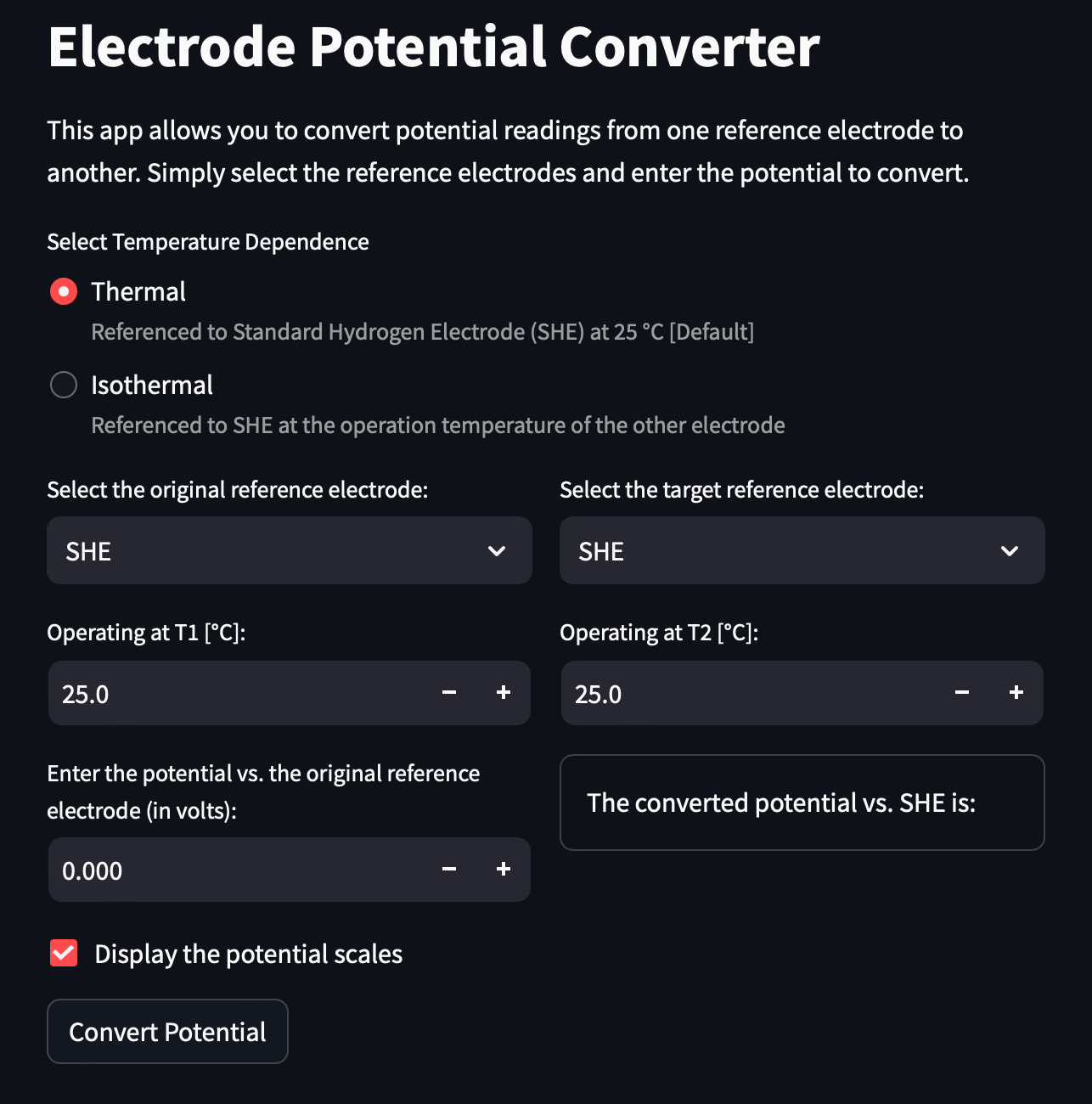This screenshot has height=1104, width=1092.
Task: Click the chevron on the target electrode selector
Action: coord(1010,550)
